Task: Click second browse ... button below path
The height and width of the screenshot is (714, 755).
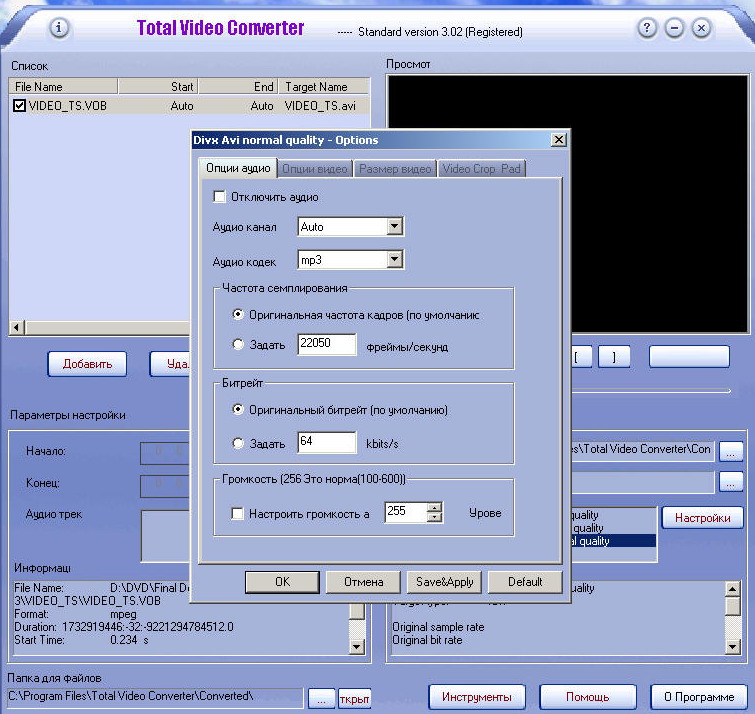Action: 731,482
